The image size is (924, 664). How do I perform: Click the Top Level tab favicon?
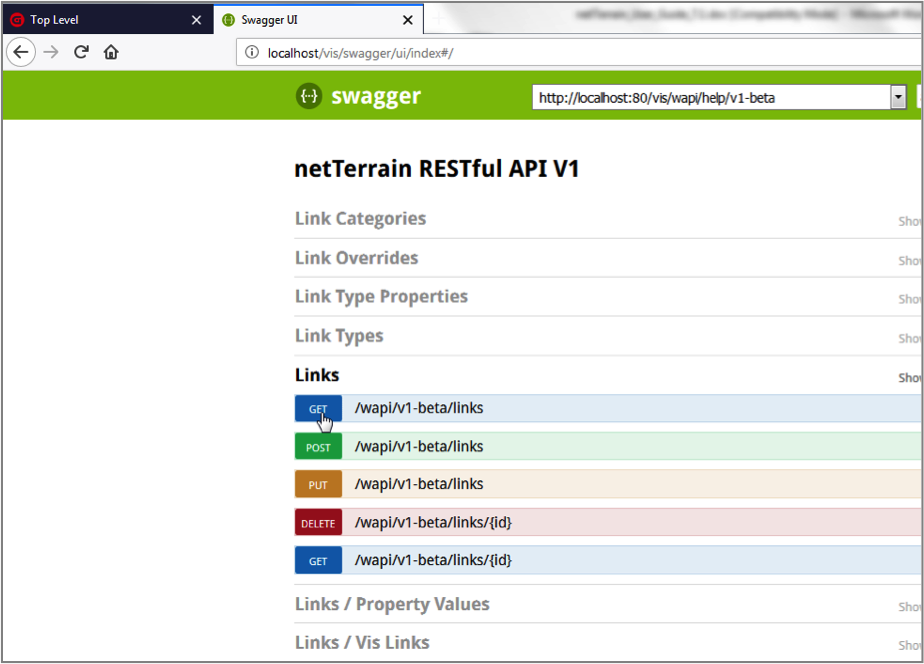(x=17, y=20)
